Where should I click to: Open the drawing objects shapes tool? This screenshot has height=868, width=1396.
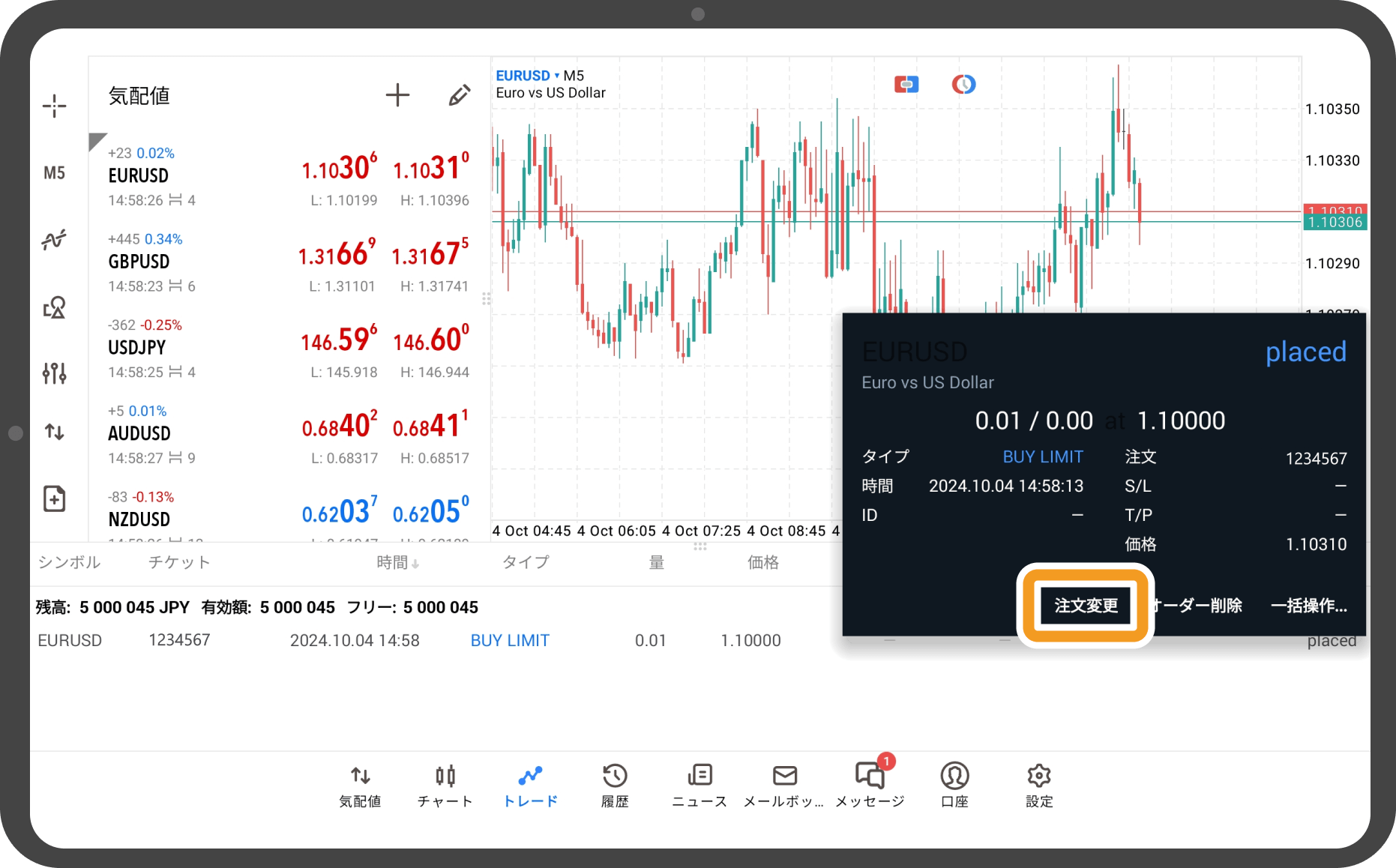click(x=54, y=307)
